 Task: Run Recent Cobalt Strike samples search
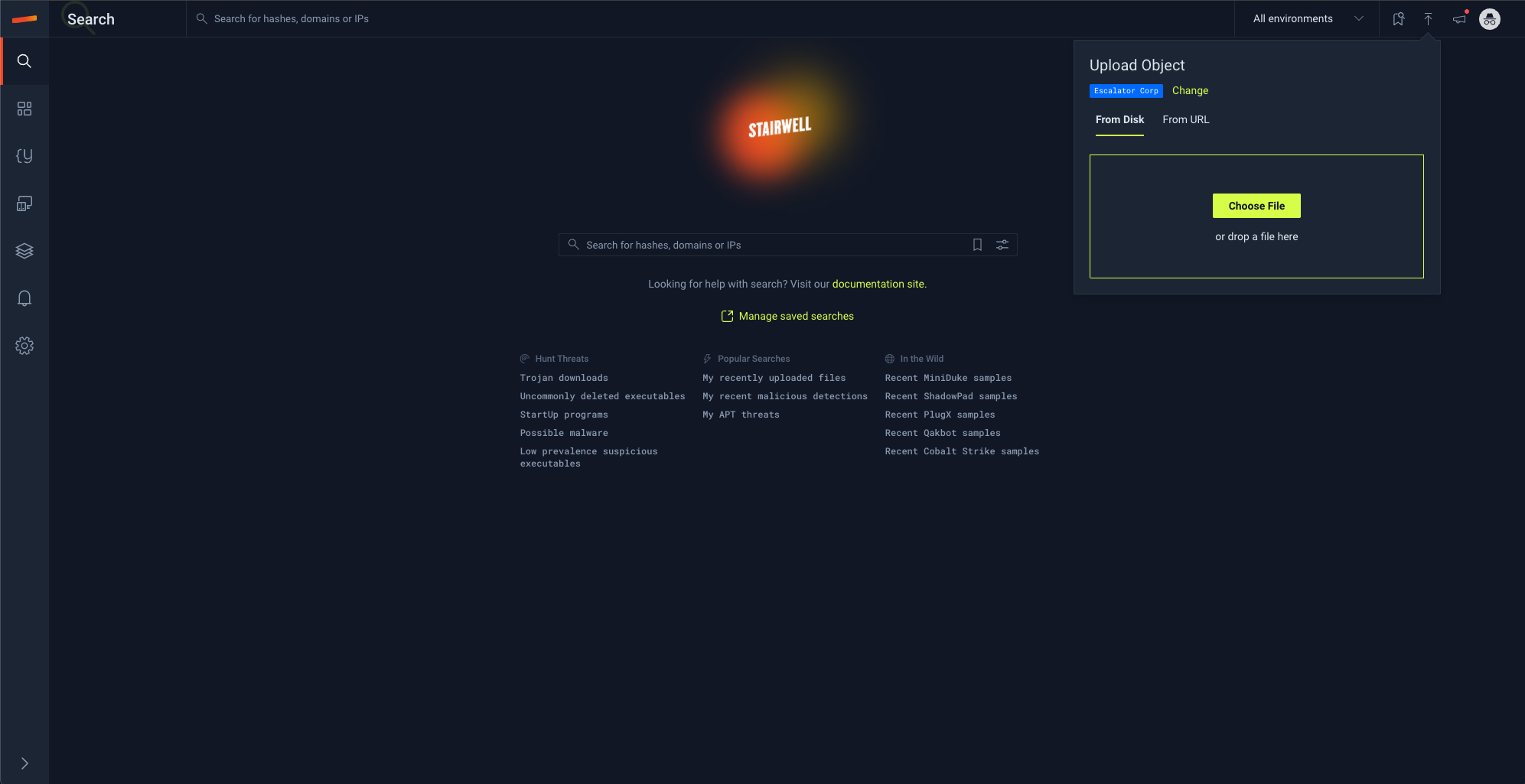(x=962, y=451)
